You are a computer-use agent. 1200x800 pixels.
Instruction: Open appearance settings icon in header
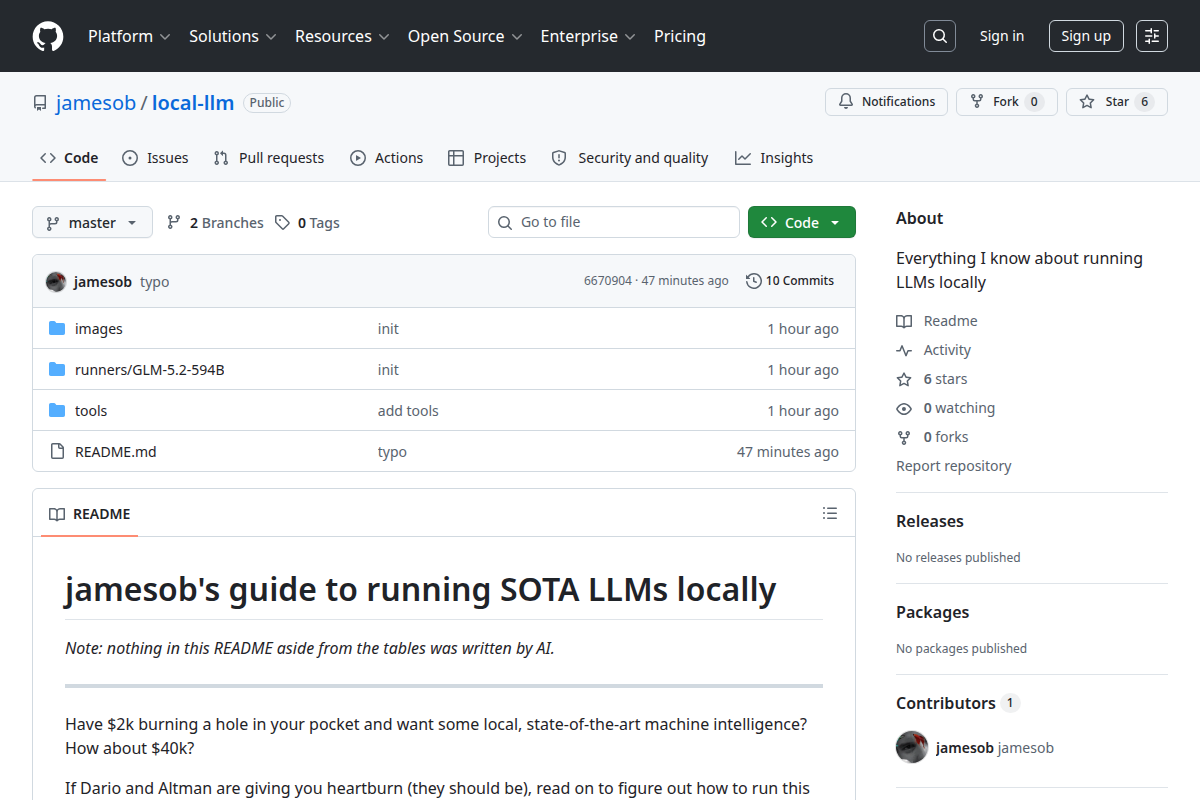tap(1152, 36)
